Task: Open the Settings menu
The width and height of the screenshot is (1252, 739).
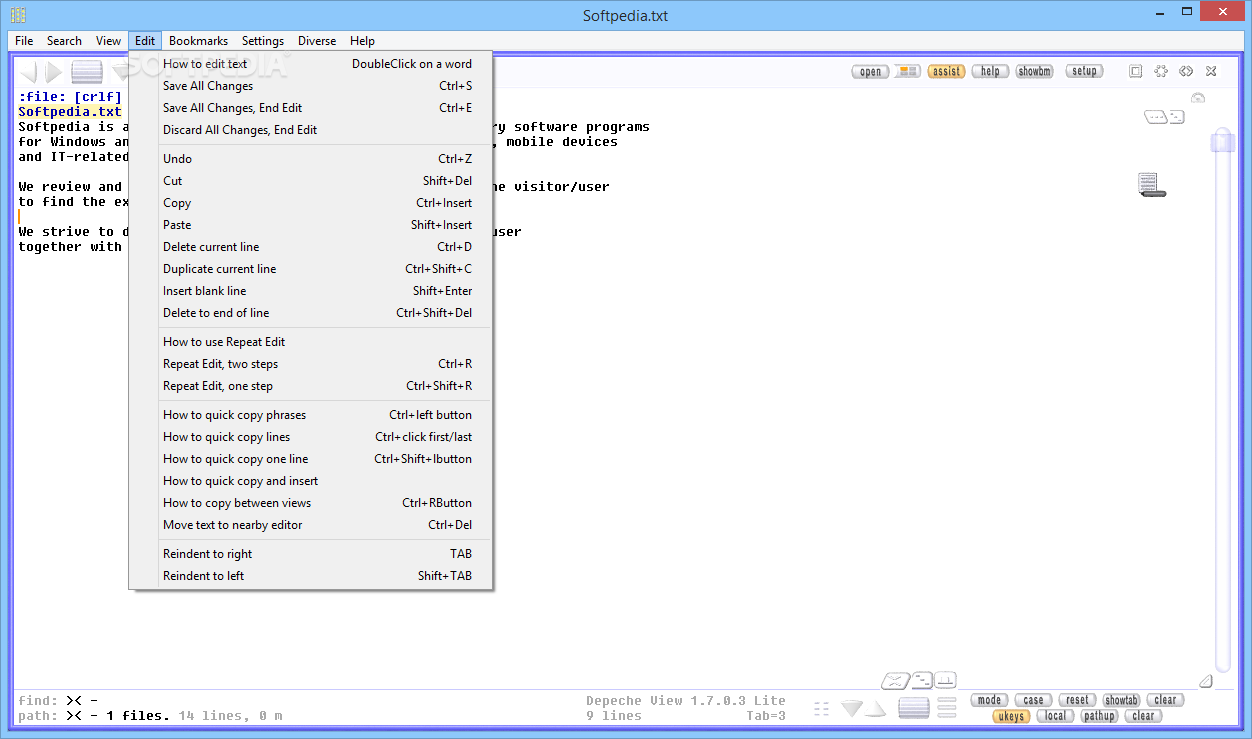Action: (263, 41)
